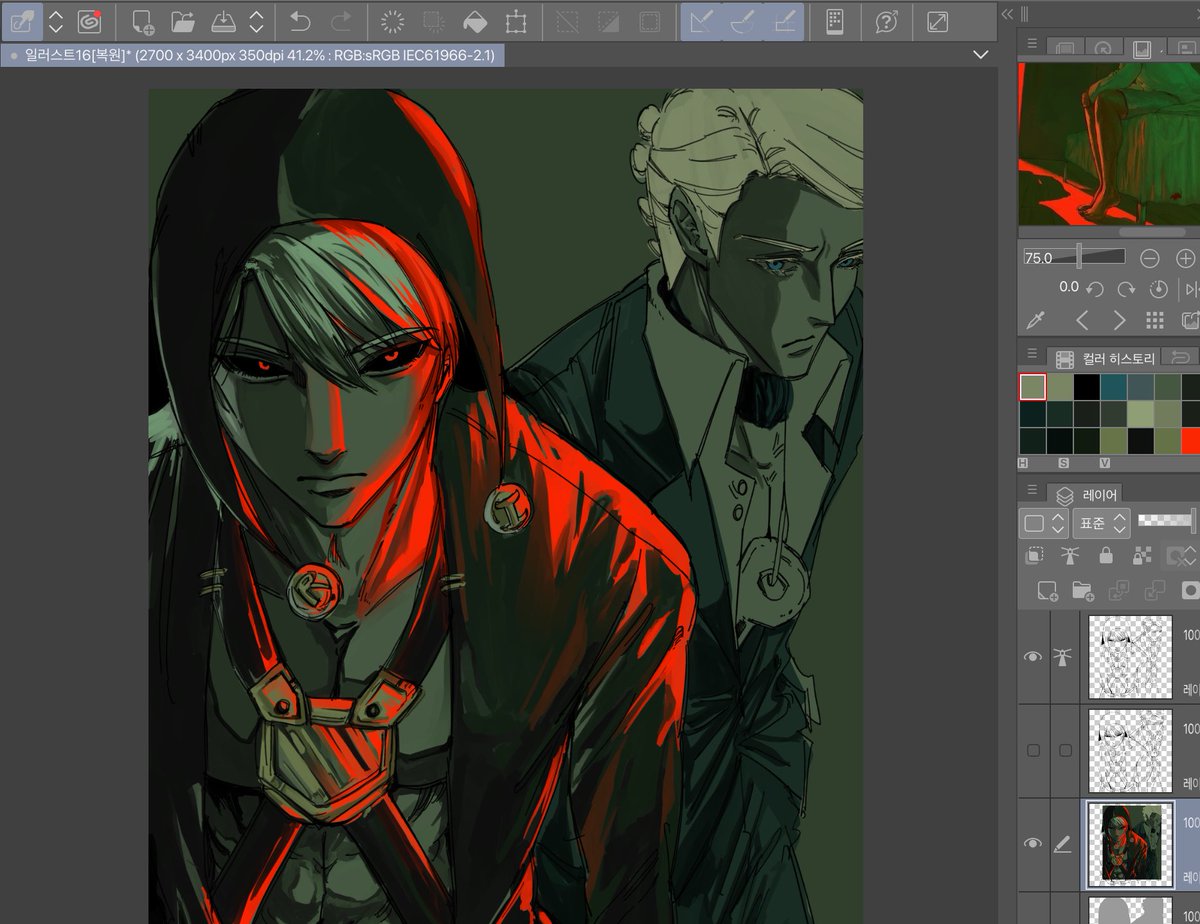Zoom out Sub View with minus button
The width and height of the screenshot is (1200, 924).
(x=1150, y=258)
